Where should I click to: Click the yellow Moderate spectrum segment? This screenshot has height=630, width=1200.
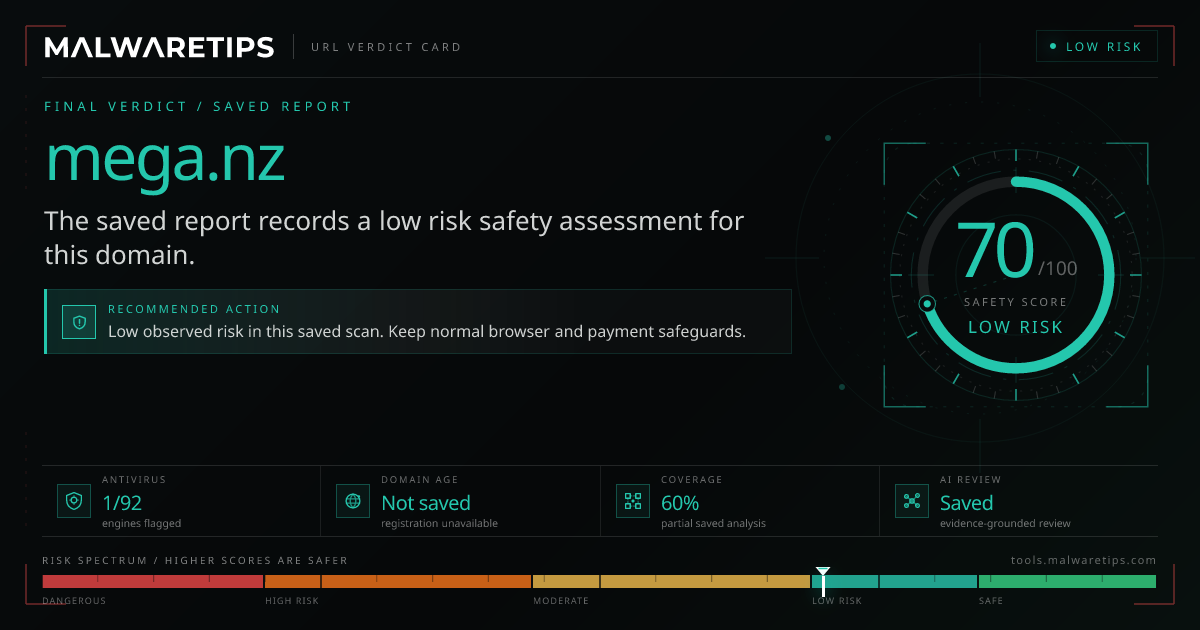[x=671, y=581]
